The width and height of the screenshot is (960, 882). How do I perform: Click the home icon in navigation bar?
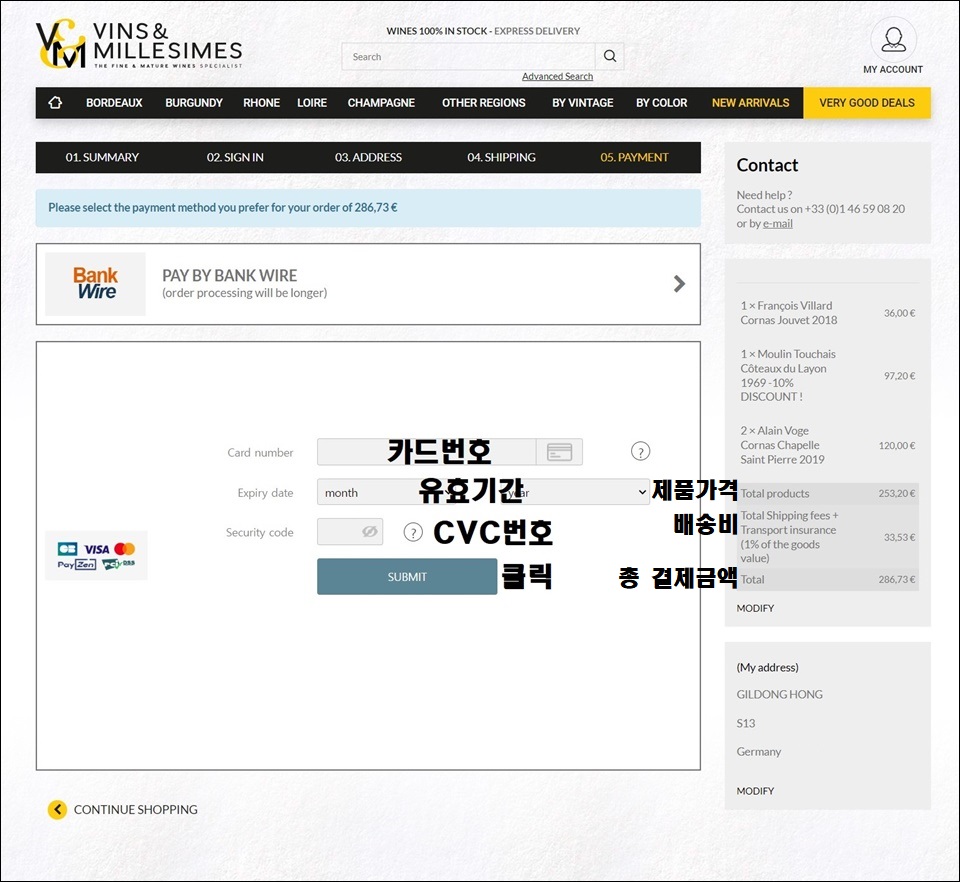[x=55, y=103]
